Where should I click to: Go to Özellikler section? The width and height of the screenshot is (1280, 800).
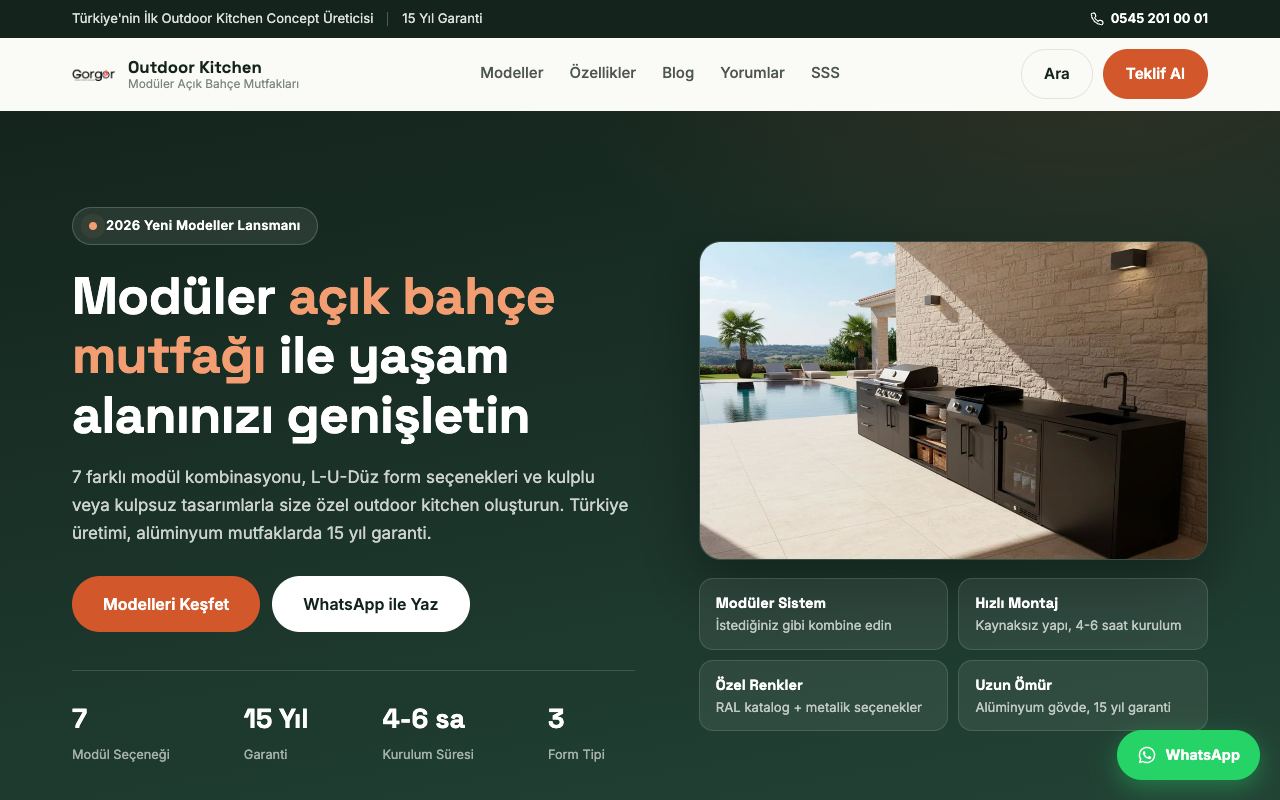point(603,73)
